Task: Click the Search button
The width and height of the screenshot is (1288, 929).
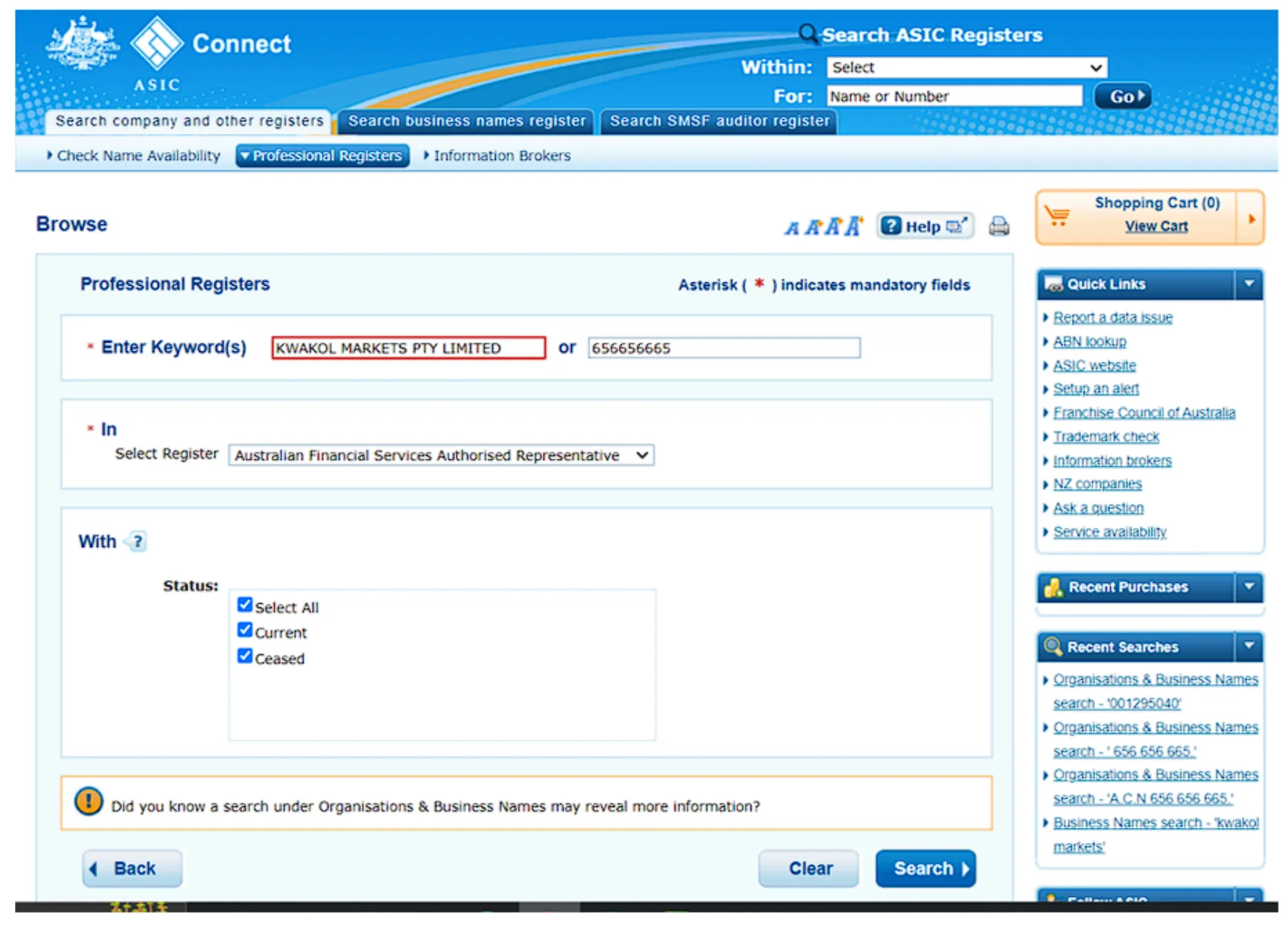Action: 925,868
